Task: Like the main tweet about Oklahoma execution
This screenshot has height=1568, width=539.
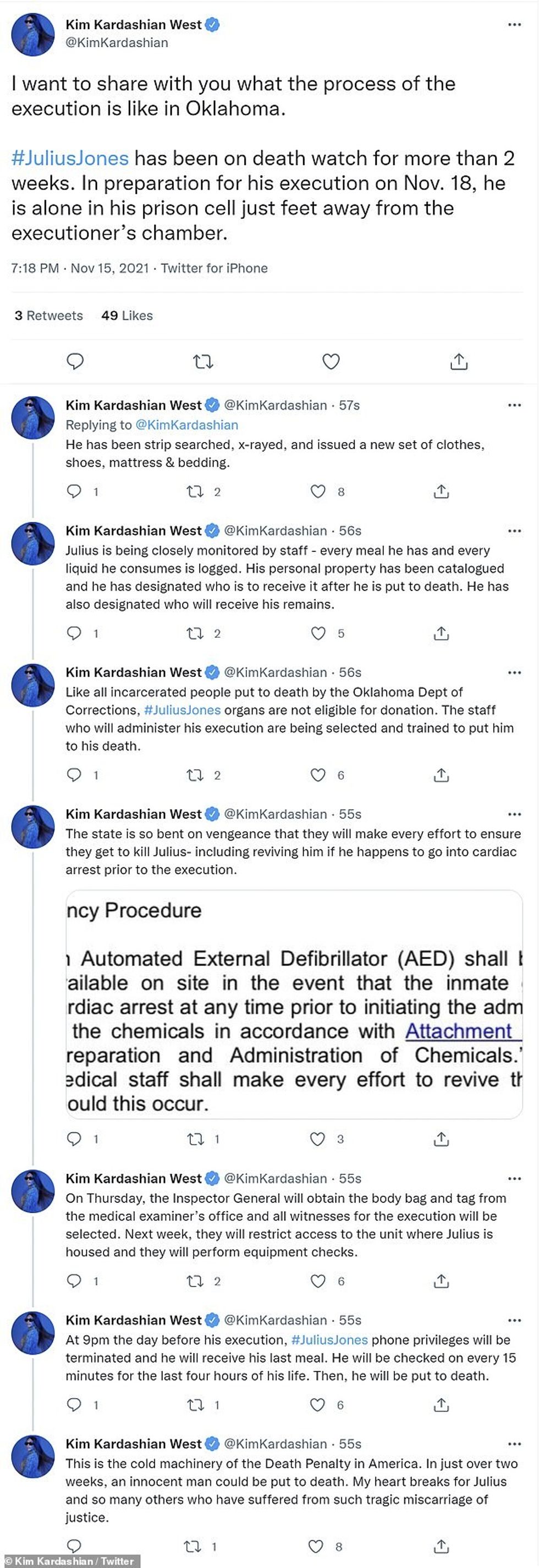Action: pos(331,362)
